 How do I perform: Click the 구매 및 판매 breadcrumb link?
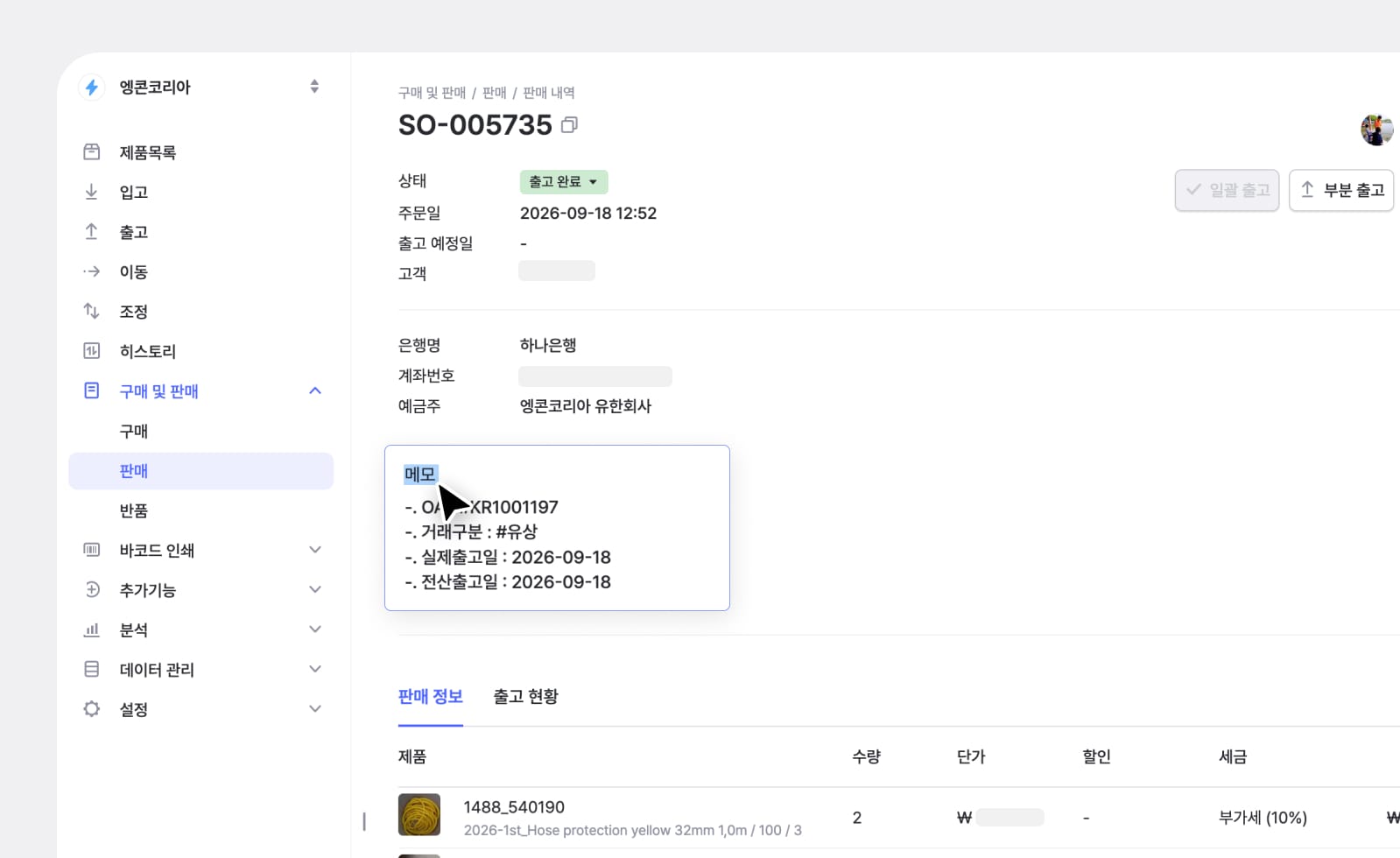[432, 93]
